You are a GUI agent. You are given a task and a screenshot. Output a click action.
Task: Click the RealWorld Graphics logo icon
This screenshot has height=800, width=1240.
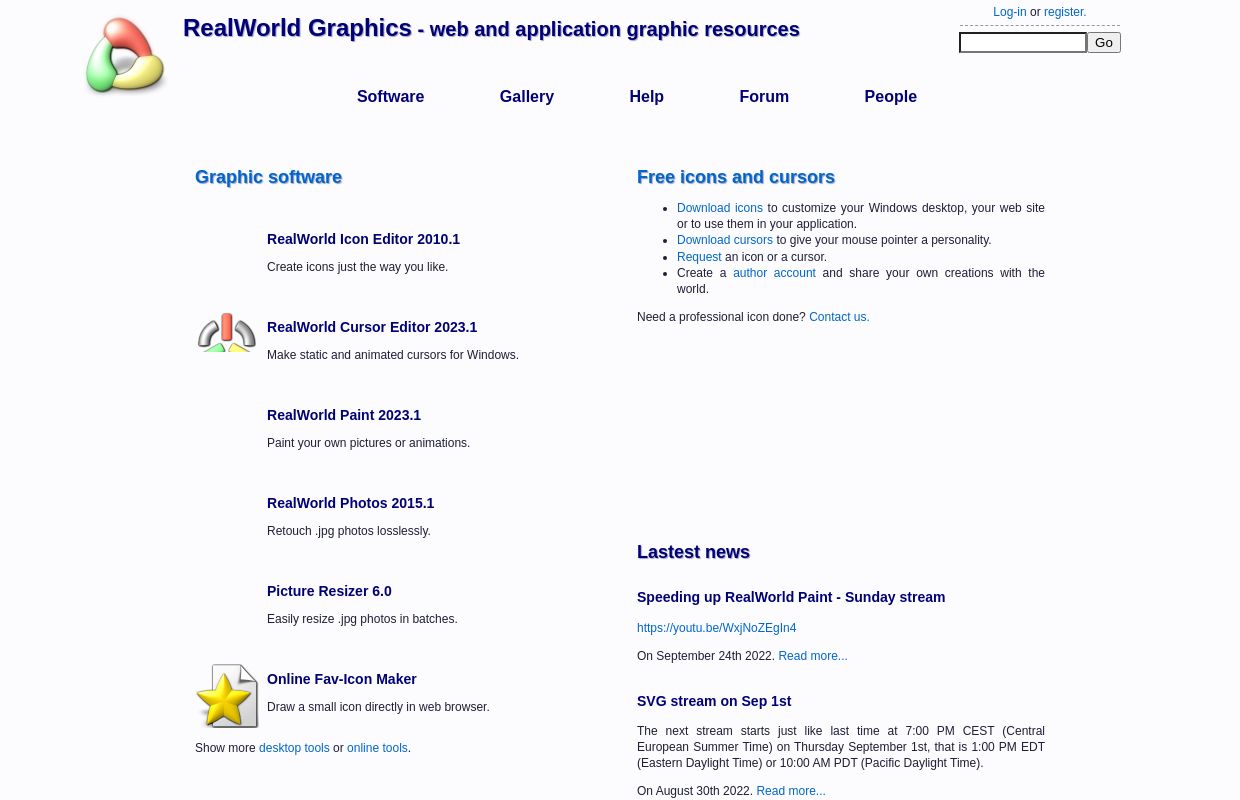point(125,55)
